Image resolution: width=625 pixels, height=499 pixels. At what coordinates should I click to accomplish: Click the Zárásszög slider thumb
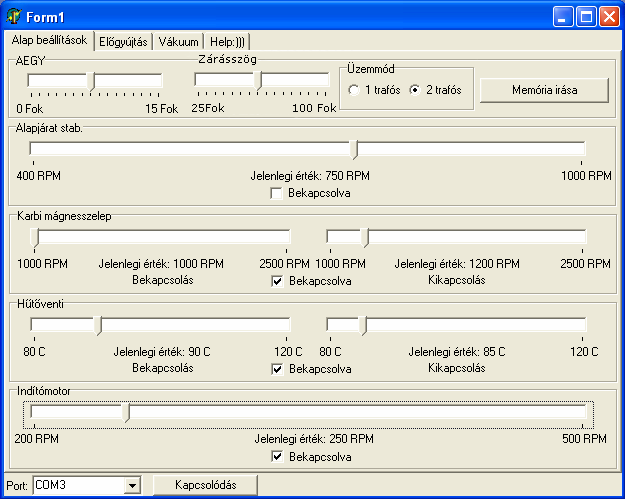pyautogui.click(x=258, y=81)
